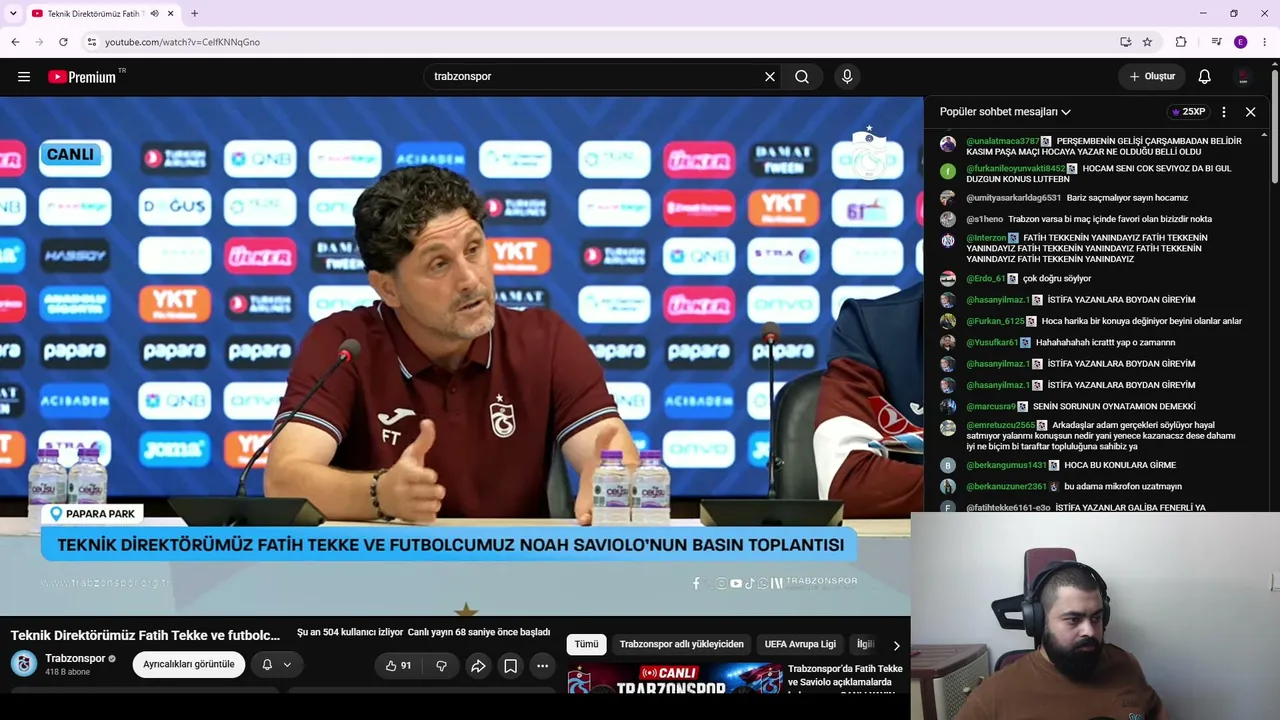Like the video with 91 likes
The image size is (1280, 720).
pyautogui.click(x=398, y=665)
